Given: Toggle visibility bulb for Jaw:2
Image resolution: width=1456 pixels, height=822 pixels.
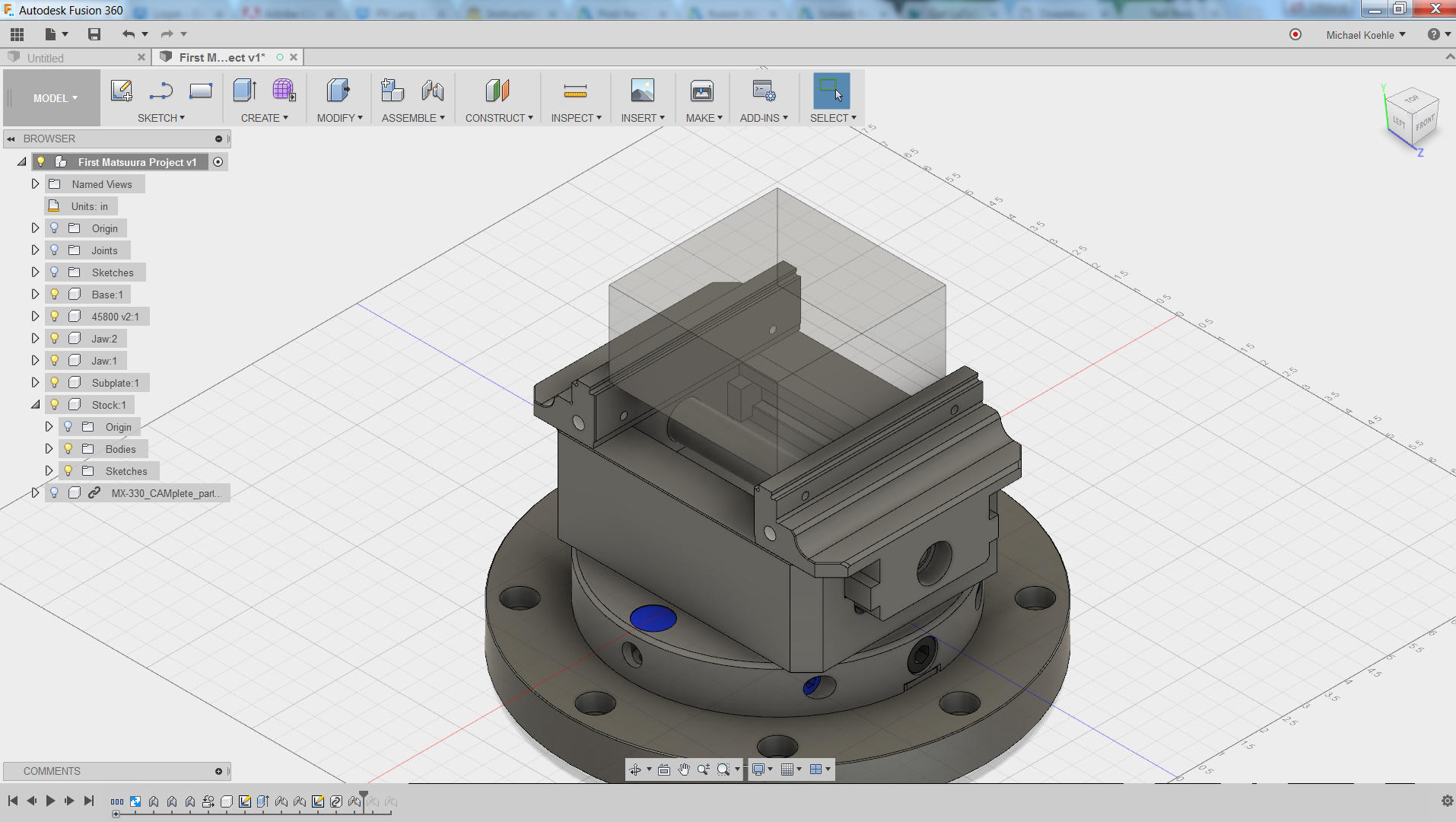Looking at the screenshot, I should tap(54, 338).
